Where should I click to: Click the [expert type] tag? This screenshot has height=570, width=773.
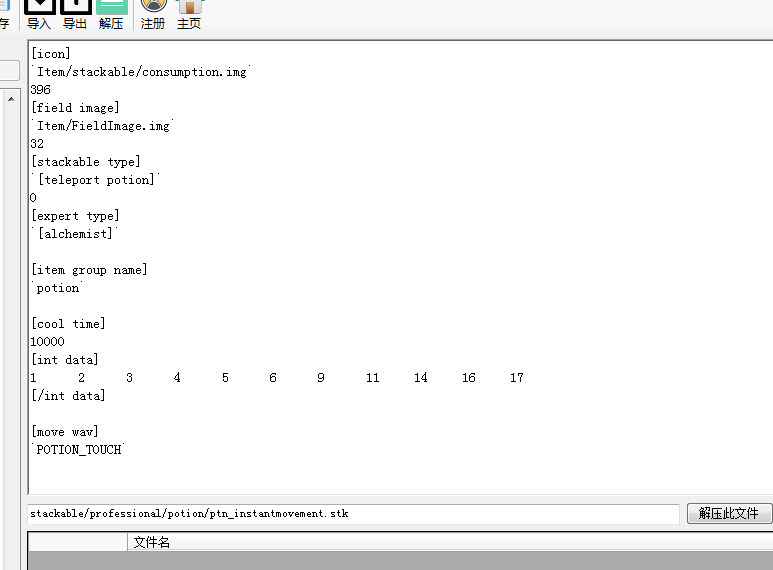[x=75, y=215]
